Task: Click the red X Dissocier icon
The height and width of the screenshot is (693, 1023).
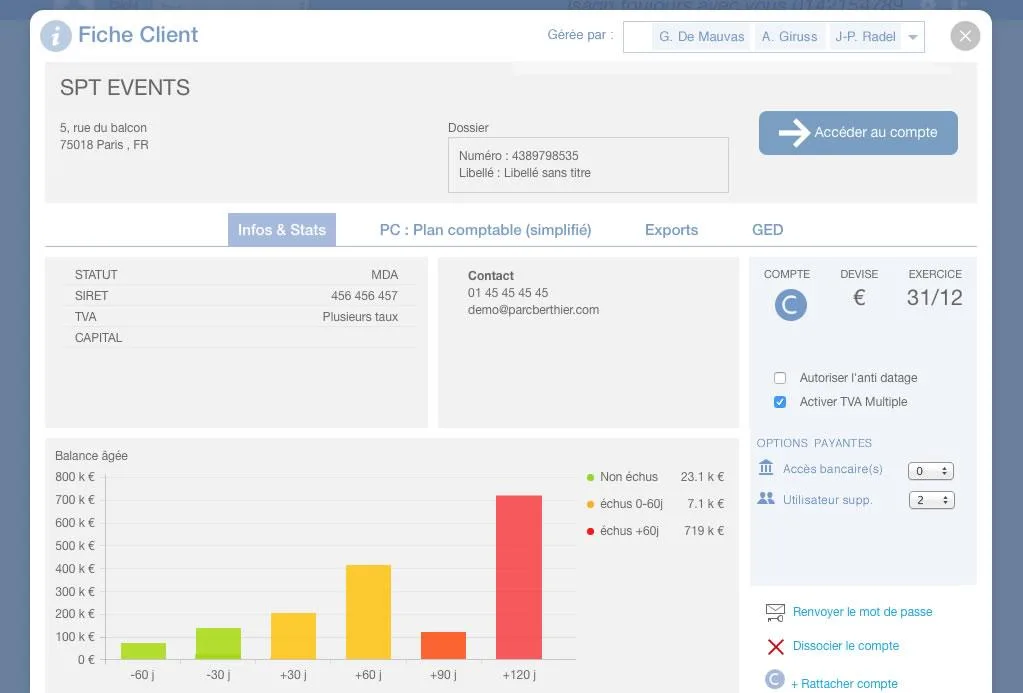Action: 776,647
